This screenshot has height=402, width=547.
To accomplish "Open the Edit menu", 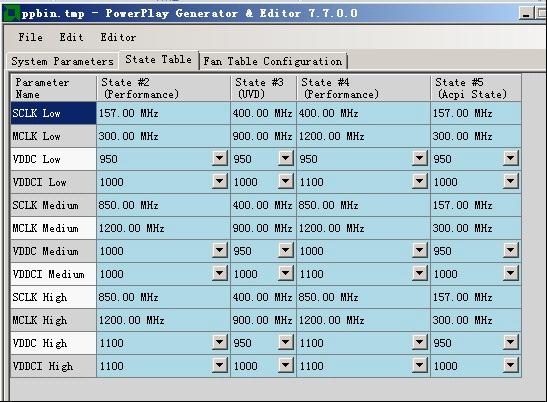I will (72, 37).
